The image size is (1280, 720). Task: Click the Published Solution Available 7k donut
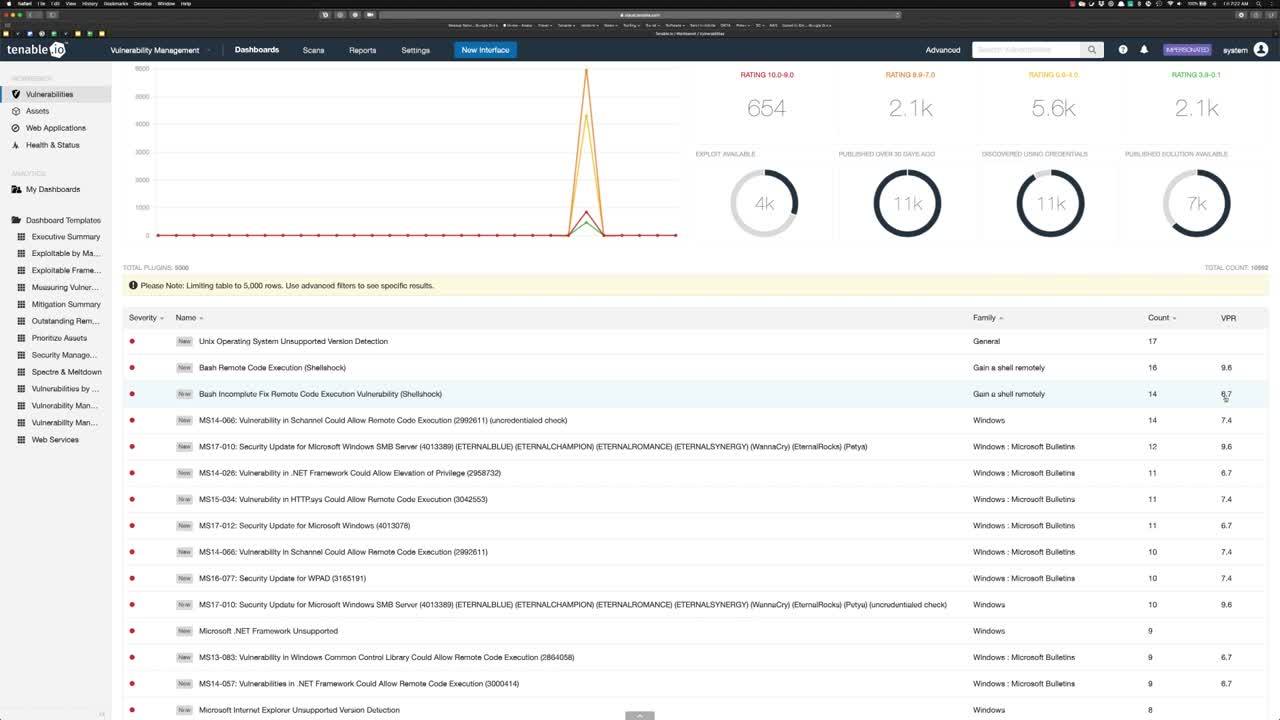[1196, 203]
